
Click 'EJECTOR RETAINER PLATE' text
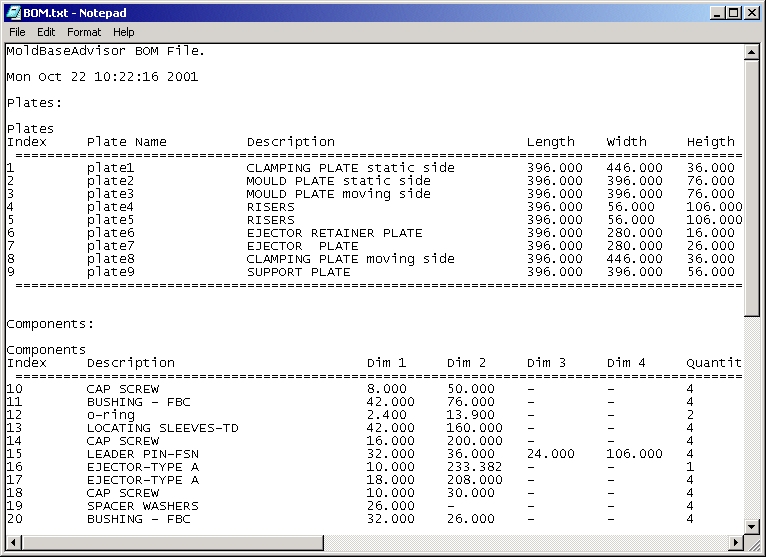[335, 233]
